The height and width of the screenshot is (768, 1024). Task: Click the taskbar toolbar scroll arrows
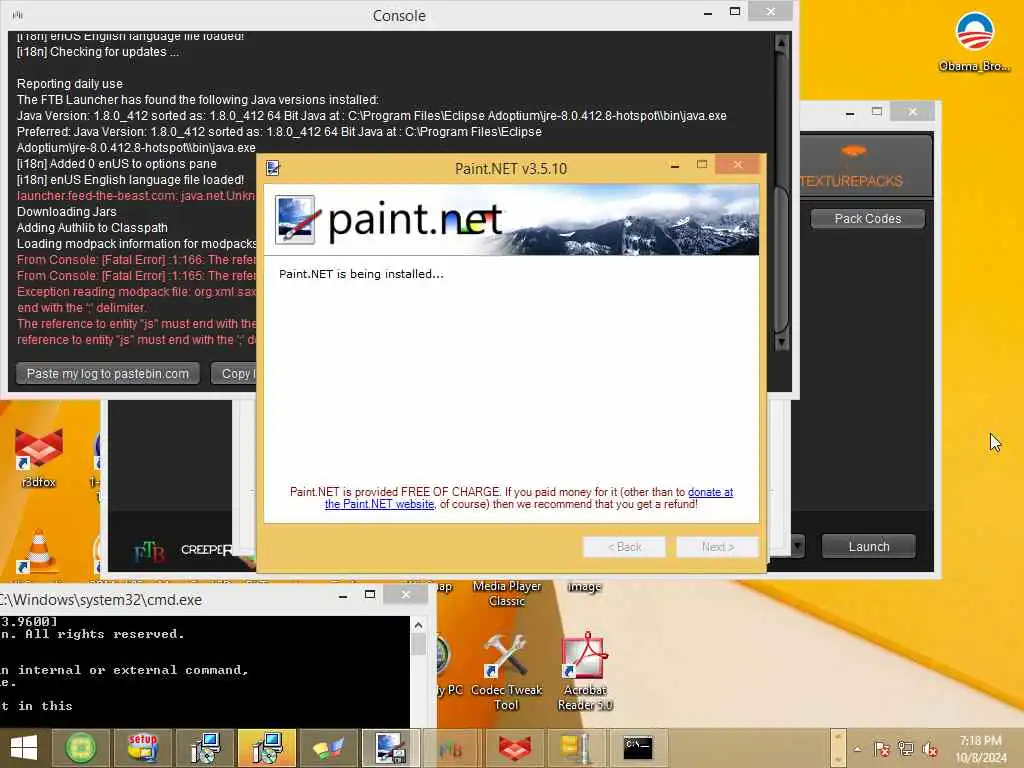(839, 748)
